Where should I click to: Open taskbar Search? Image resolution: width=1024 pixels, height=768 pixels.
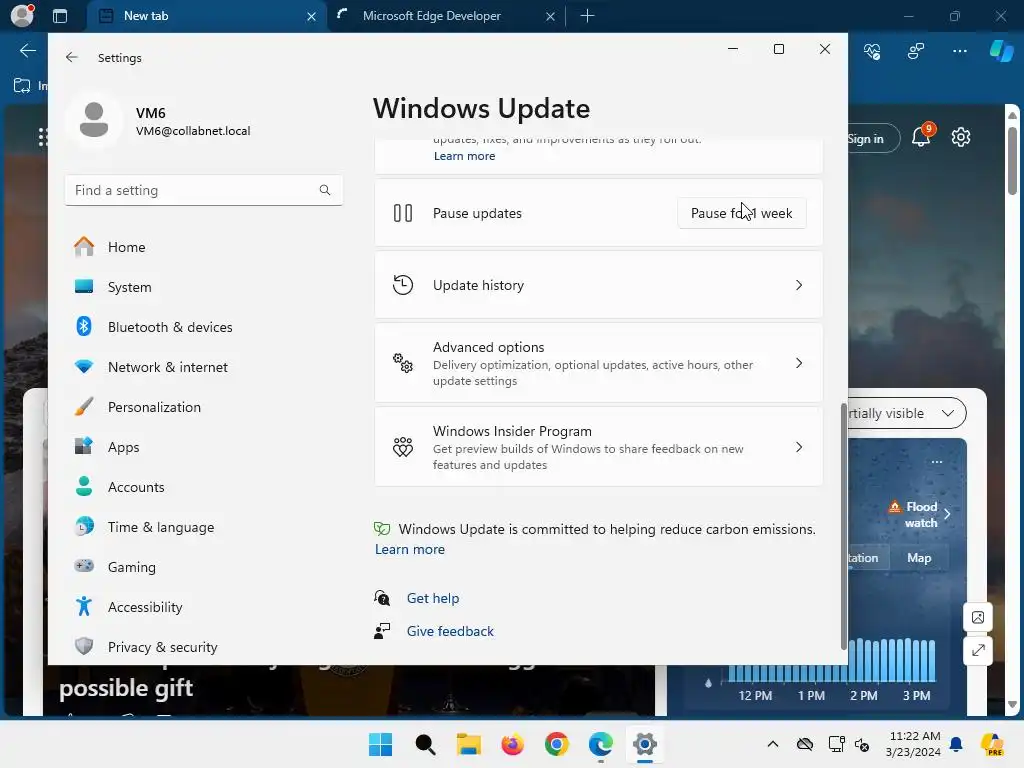pyautogui.click(x=425, y=744)
